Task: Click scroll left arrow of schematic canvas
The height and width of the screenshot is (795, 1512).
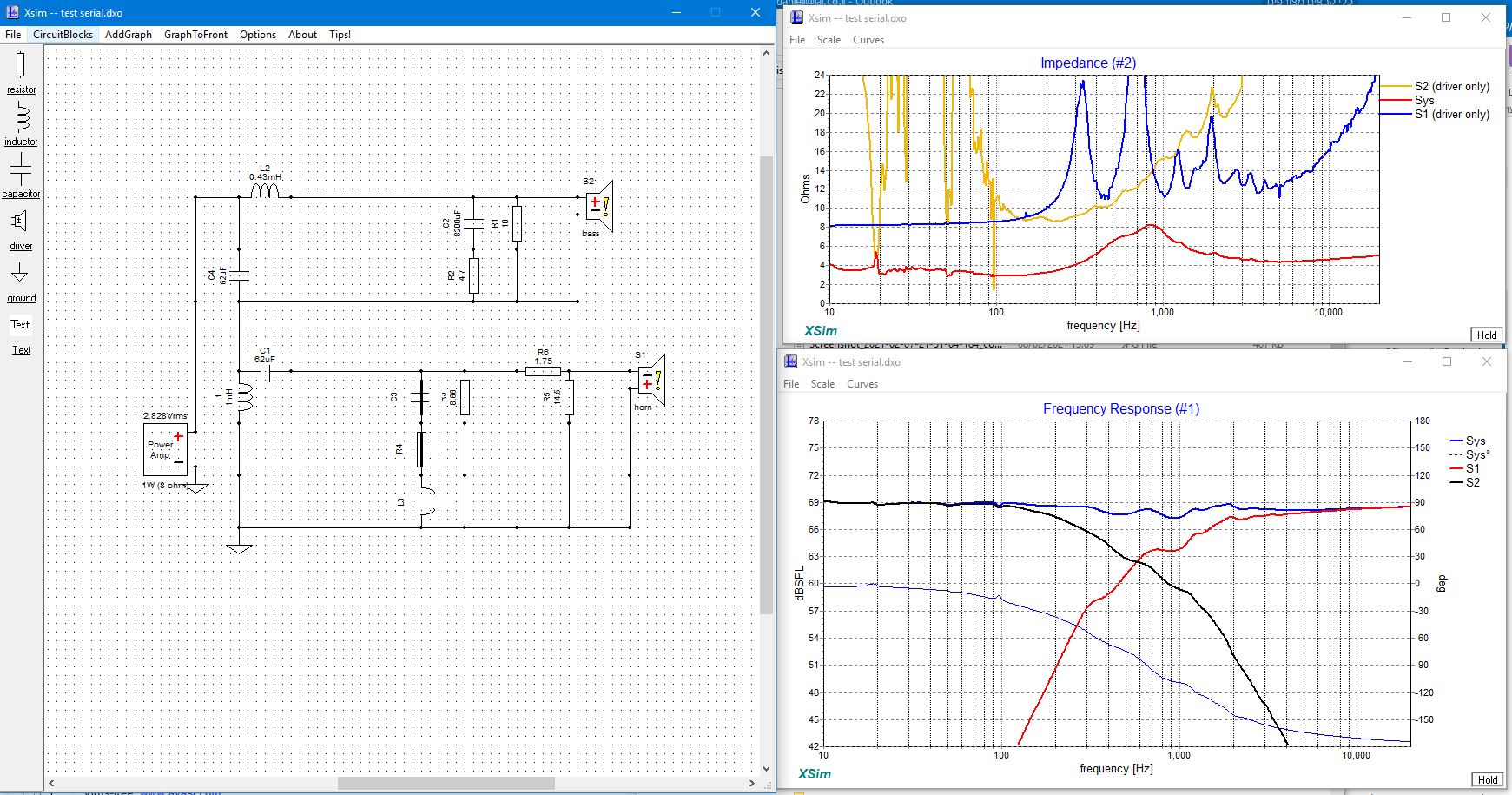Action: click(x=51, y=783)
